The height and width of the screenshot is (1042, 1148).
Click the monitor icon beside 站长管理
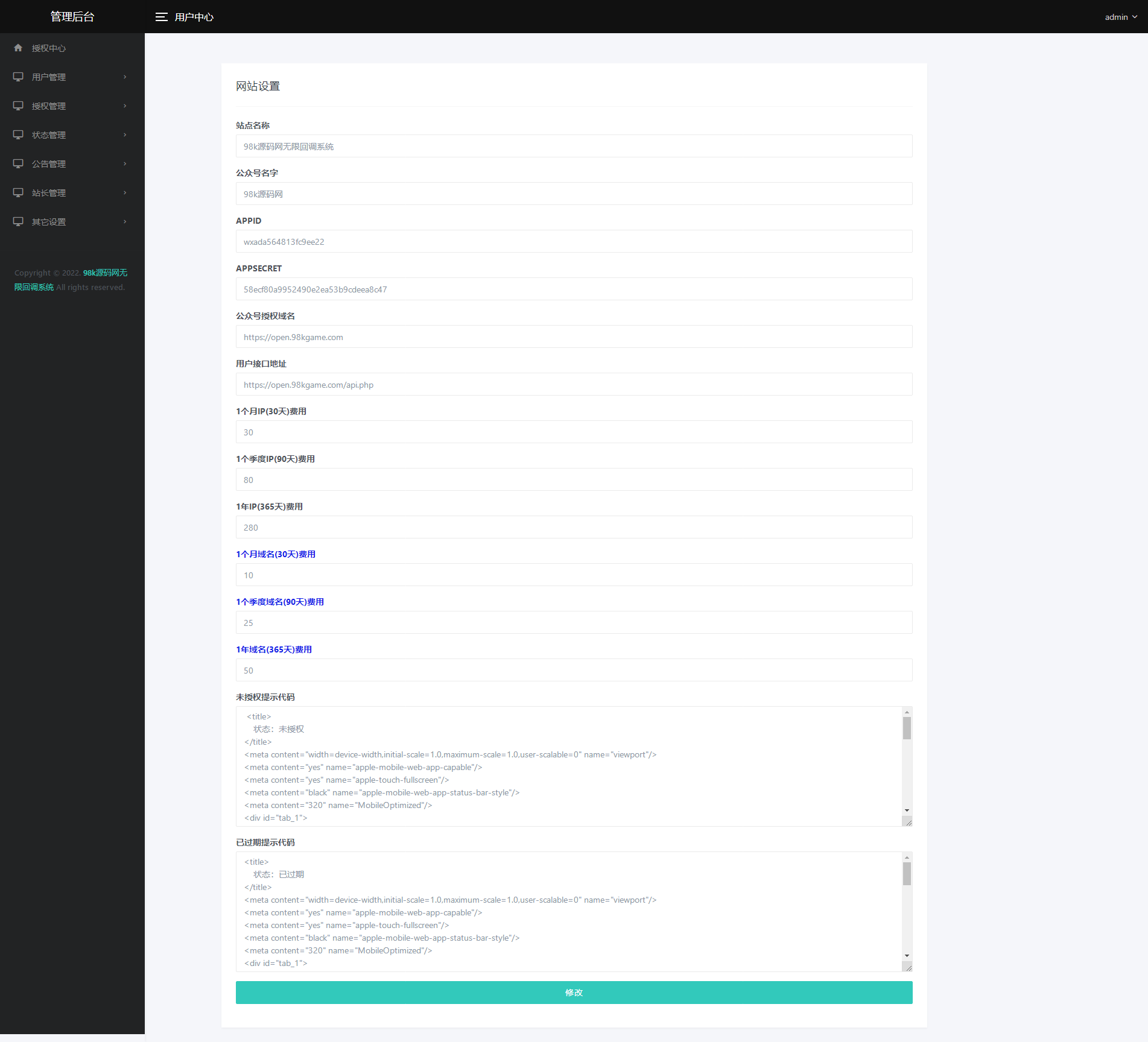tap(18, 192)
